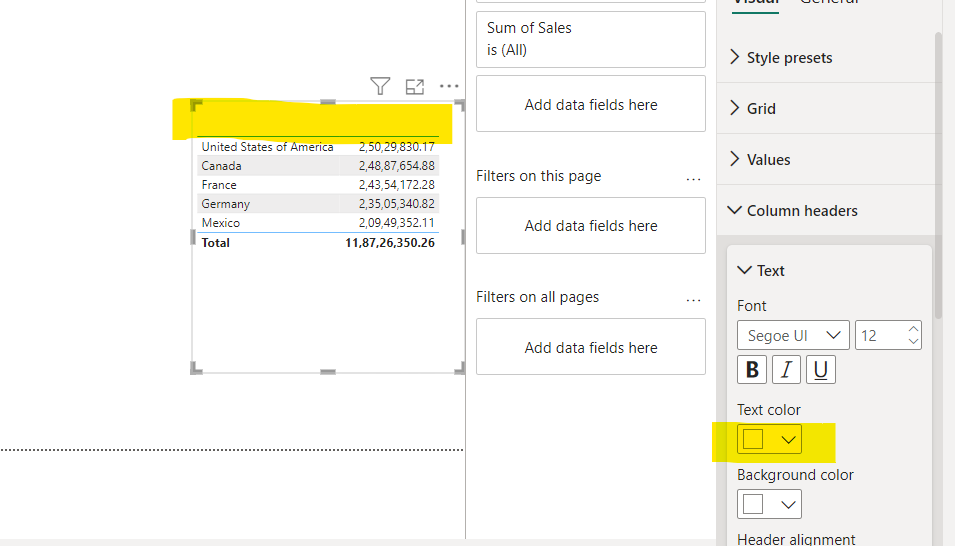The image size is (955, 546).
Task: Click the Format pane vertical scrollbar
Action: click(938, 177)
